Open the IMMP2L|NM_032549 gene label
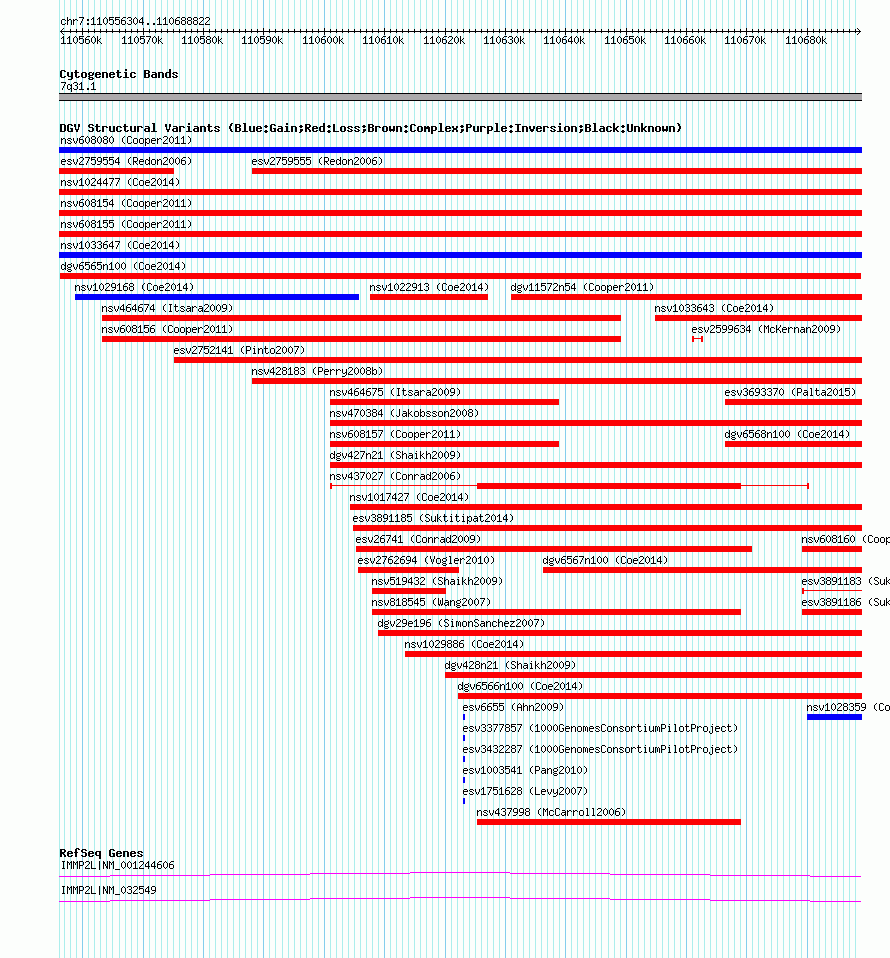The height and width of the screenshot is (958, 890). 108,890
